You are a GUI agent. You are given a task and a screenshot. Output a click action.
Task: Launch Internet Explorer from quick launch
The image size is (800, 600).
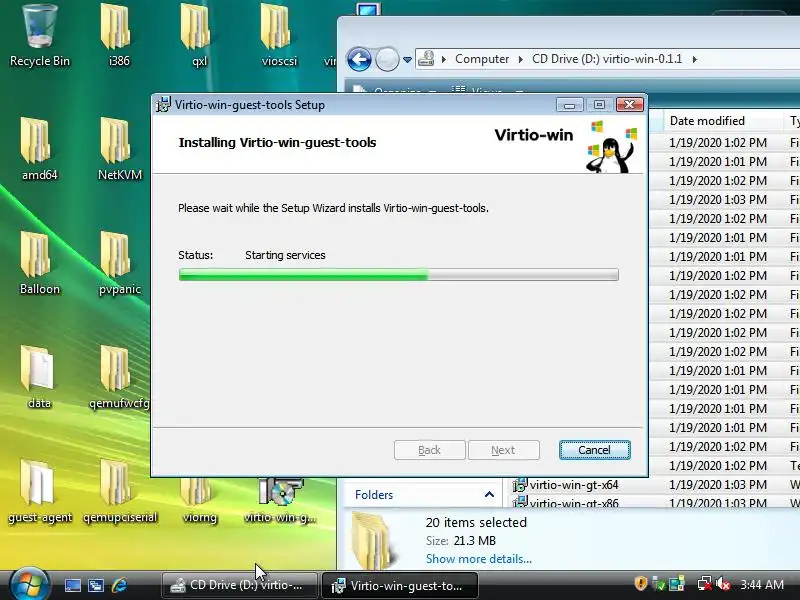click(119, 585)
